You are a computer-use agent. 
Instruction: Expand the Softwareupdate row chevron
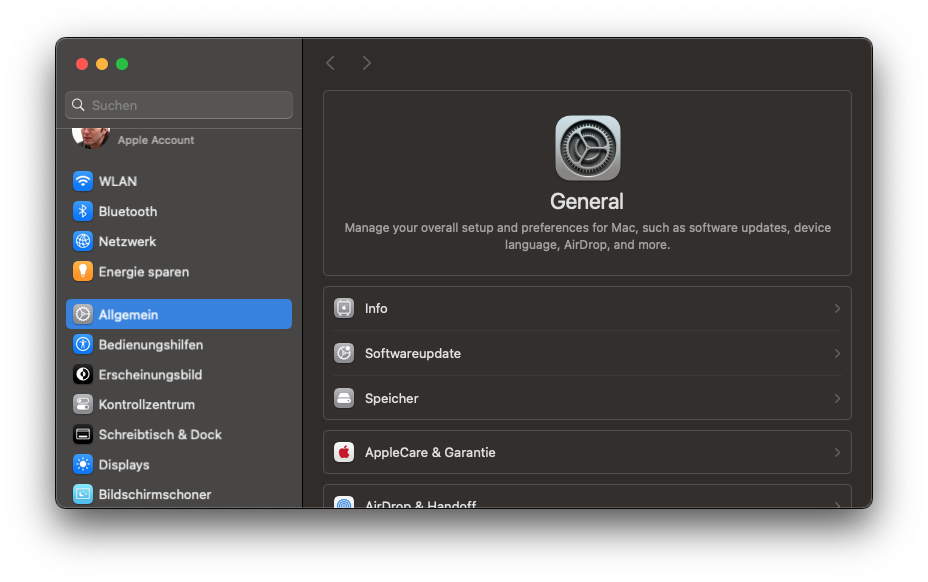[x=837, y=353]
